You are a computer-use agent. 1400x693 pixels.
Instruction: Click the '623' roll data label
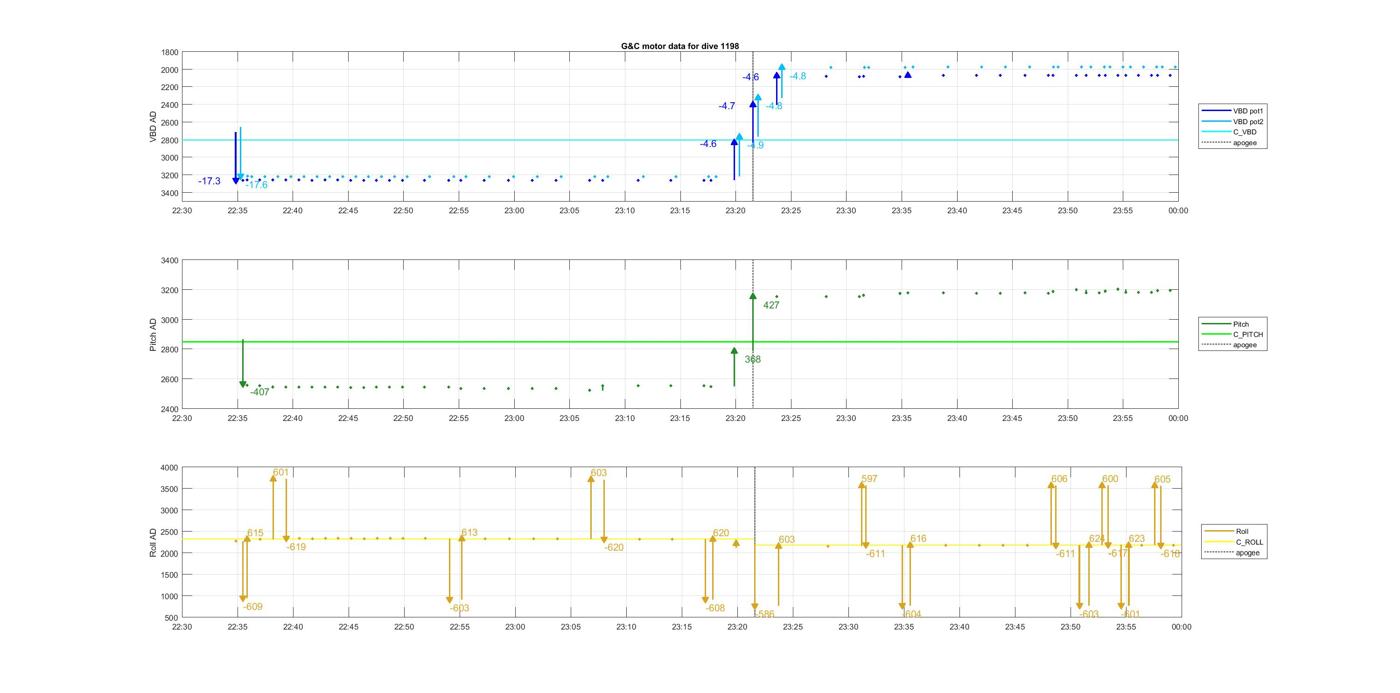point(1137,539)
